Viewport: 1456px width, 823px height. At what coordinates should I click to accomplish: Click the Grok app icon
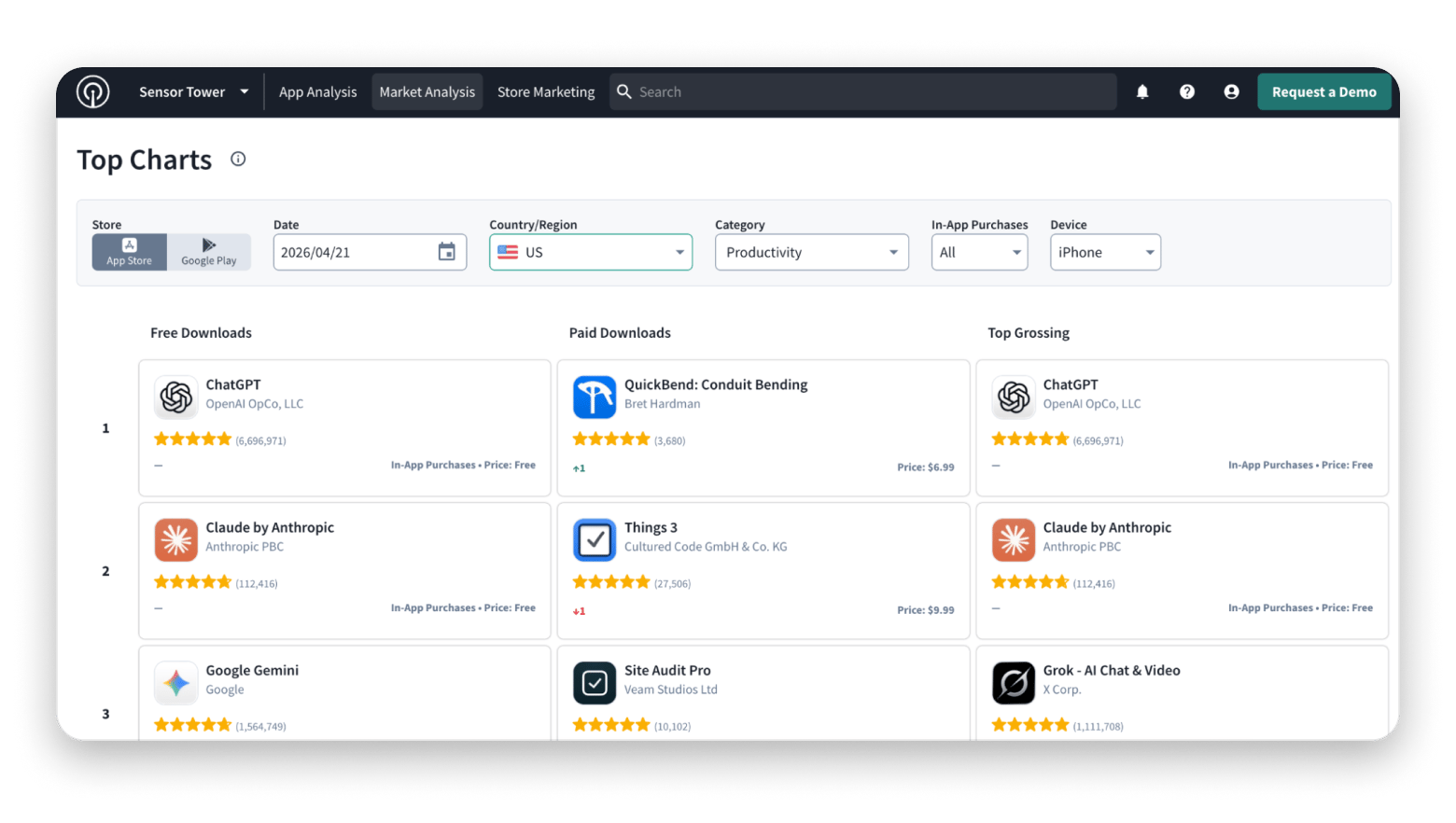tap(1013, 683)
